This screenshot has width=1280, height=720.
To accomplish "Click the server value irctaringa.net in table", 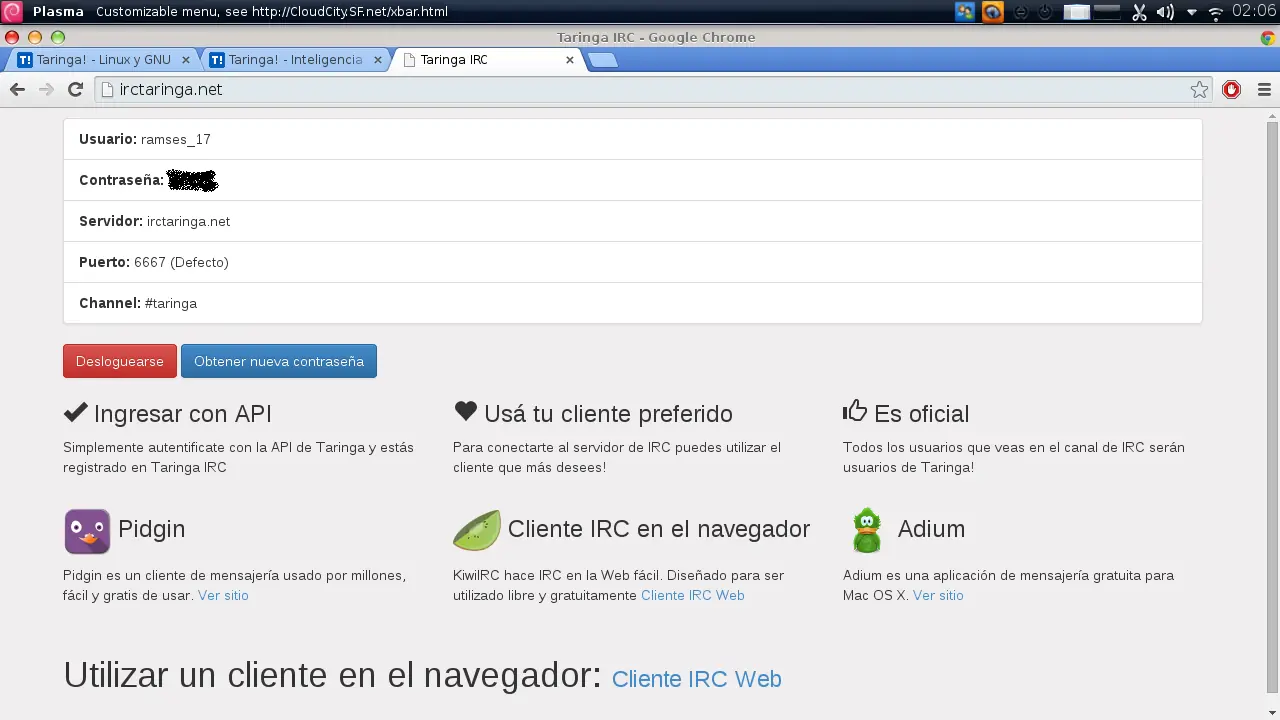I will (x=188, y=221).
